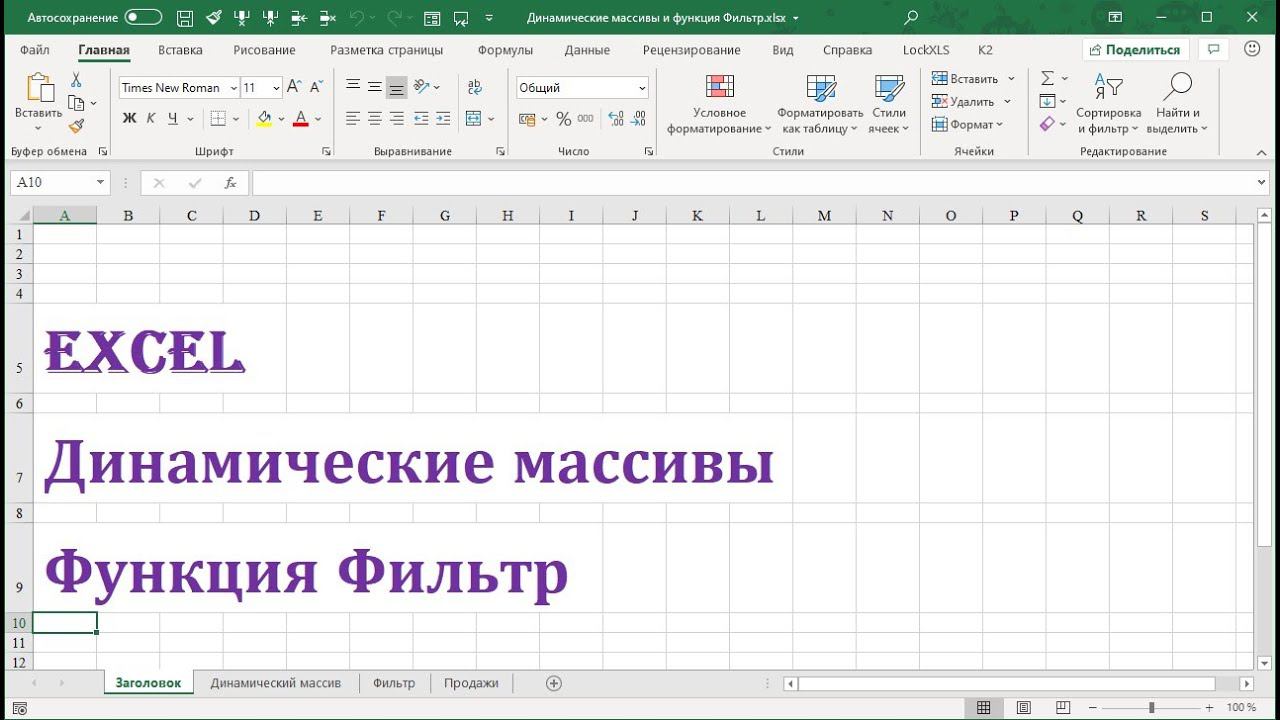
Task: Open the Файл tab
Action: (34, 50)
